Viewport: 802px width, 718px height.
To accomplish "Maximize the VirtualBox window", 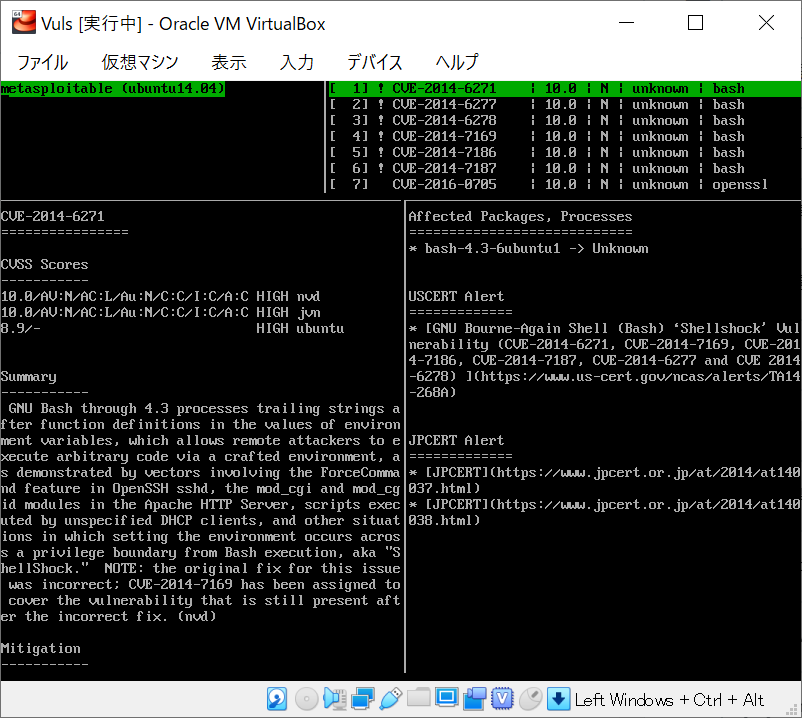I will [x=695, y=23].
